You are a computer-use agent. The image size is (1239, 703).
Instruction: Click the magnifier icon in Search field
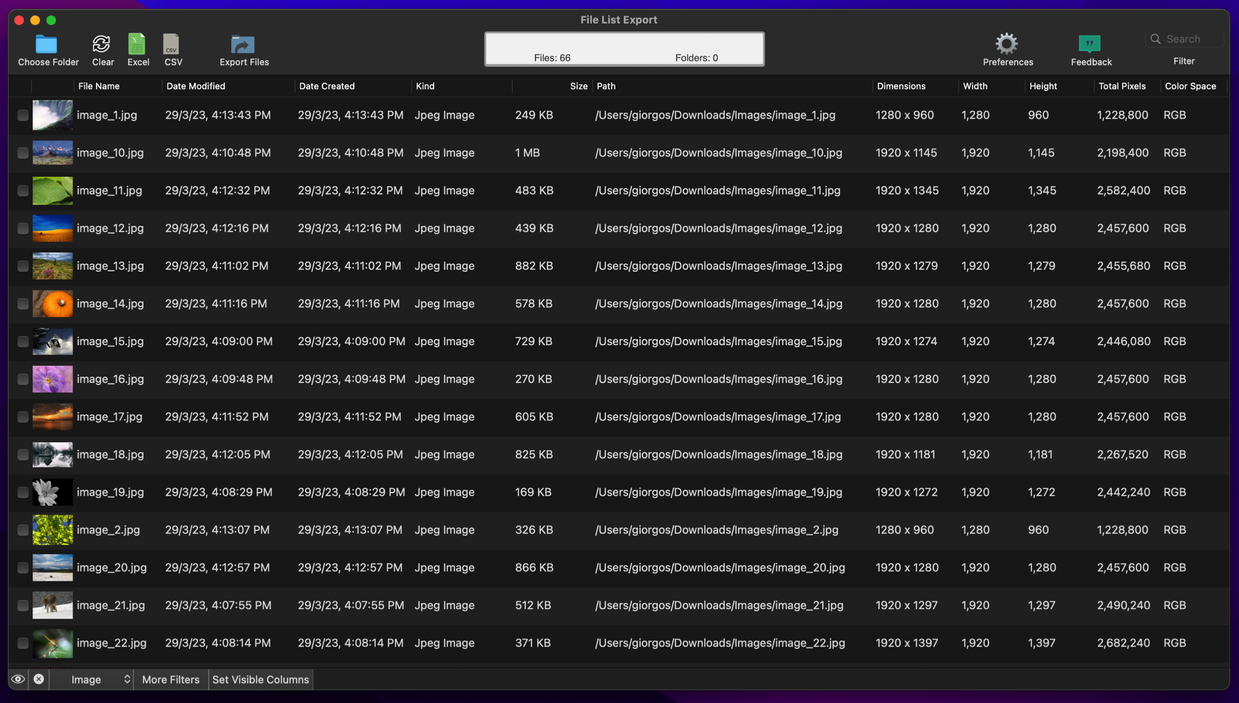click(x=1156, y=39)
